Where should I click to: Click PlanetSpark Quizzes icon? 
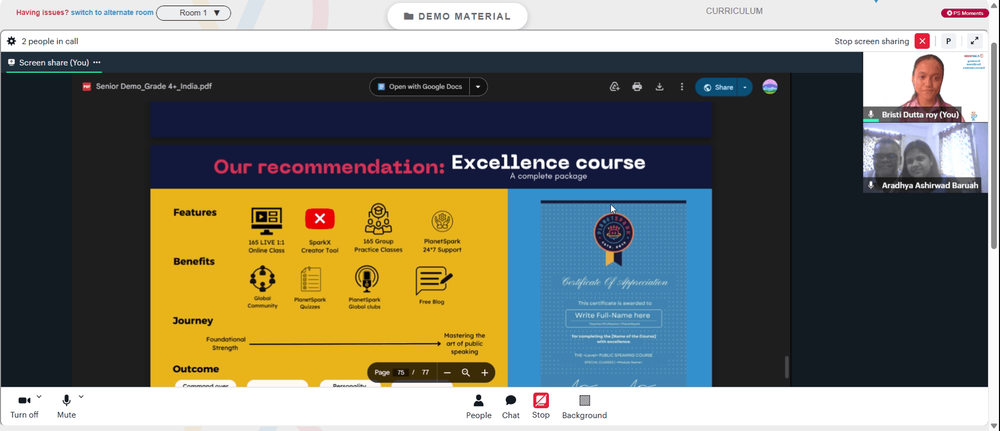click(x=311, y=279)
